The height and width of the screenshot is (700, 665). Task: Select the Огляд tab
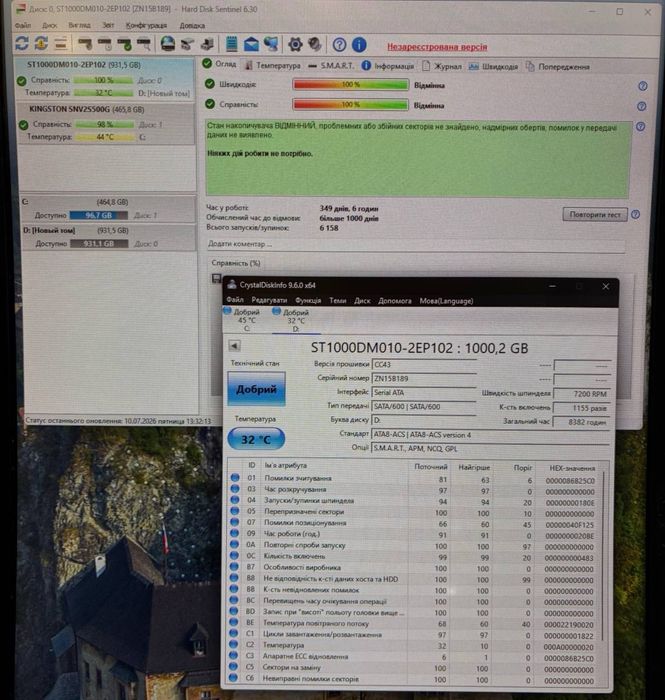point(220,64)
